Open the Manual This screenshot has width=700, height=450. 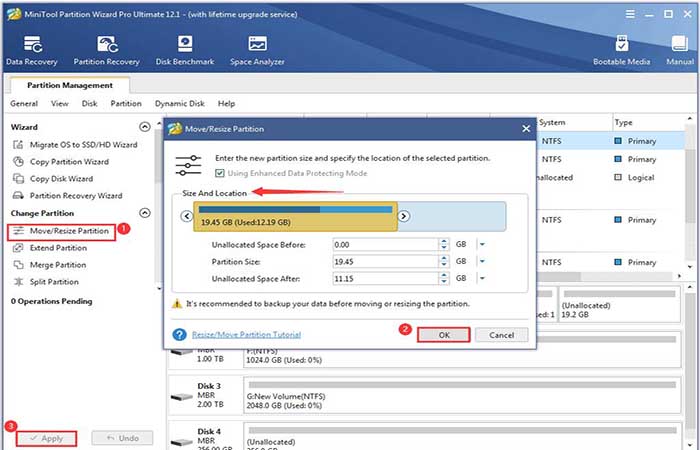click(x=680, y=50)
